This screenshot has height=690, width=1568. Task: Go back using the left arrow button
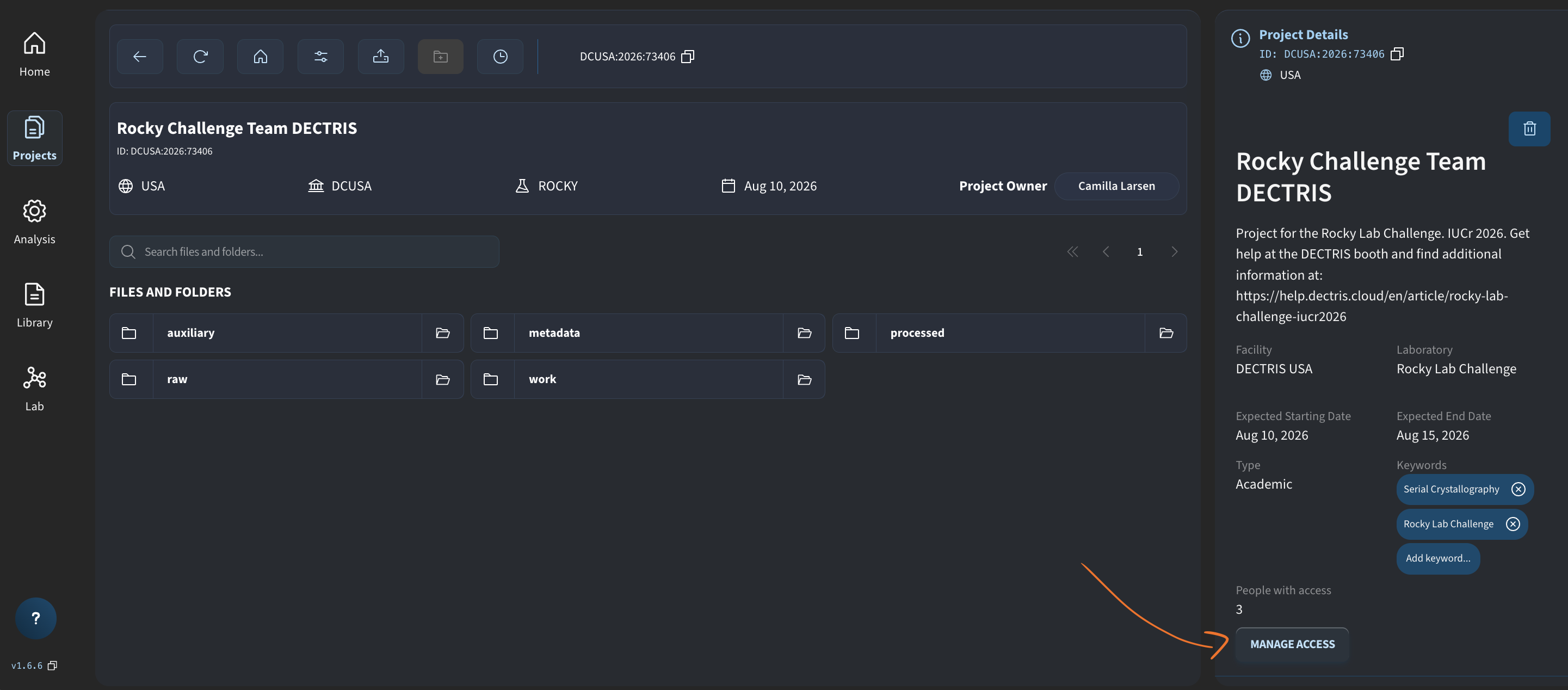pyautogui.click(x=139, y=56)
